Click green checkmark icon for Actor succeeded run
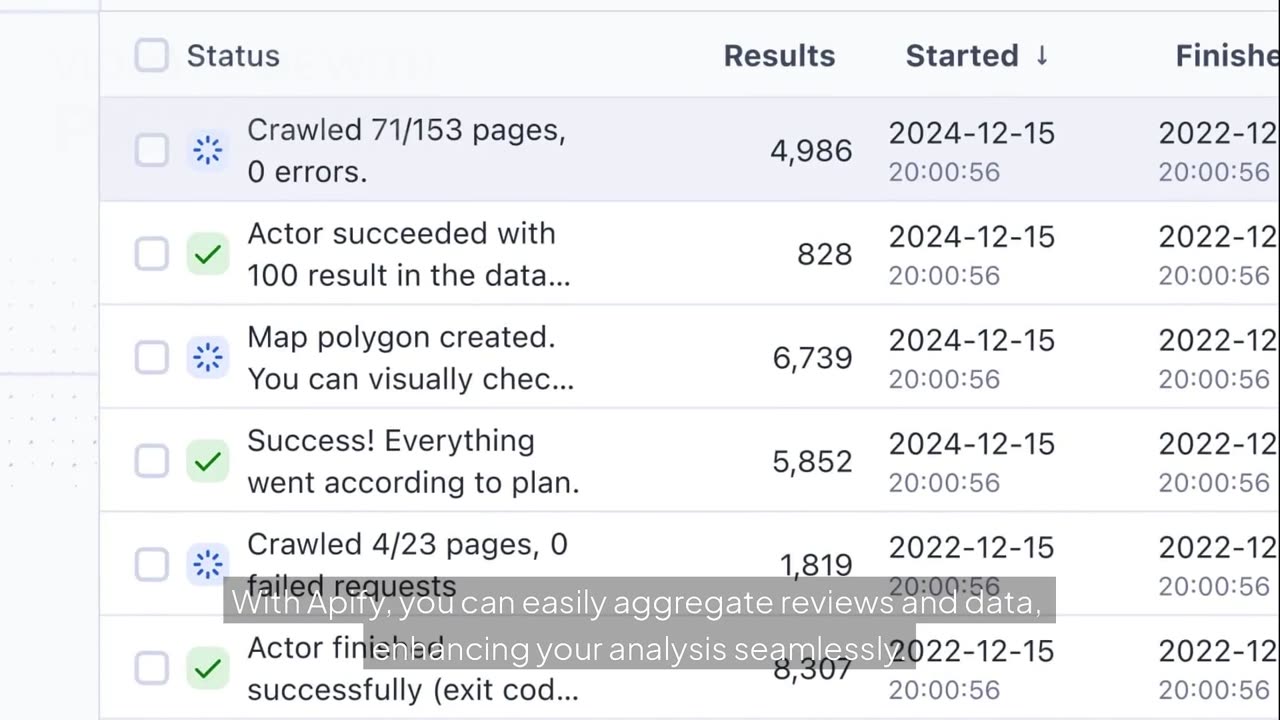Screen dimensions: 1280x720 pyautogui.click(x=208, y=255)
